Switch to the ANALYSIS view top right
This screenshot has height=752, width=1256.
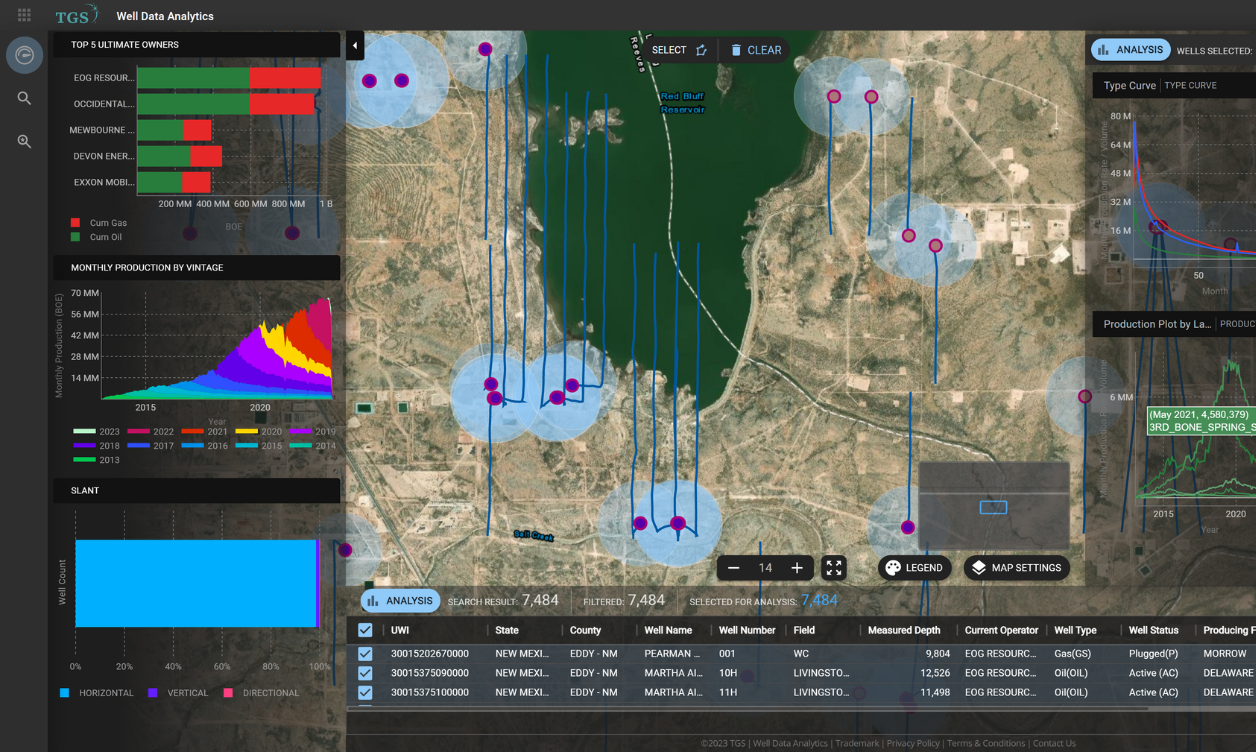pyautogui.click(x=1130, y=49)
